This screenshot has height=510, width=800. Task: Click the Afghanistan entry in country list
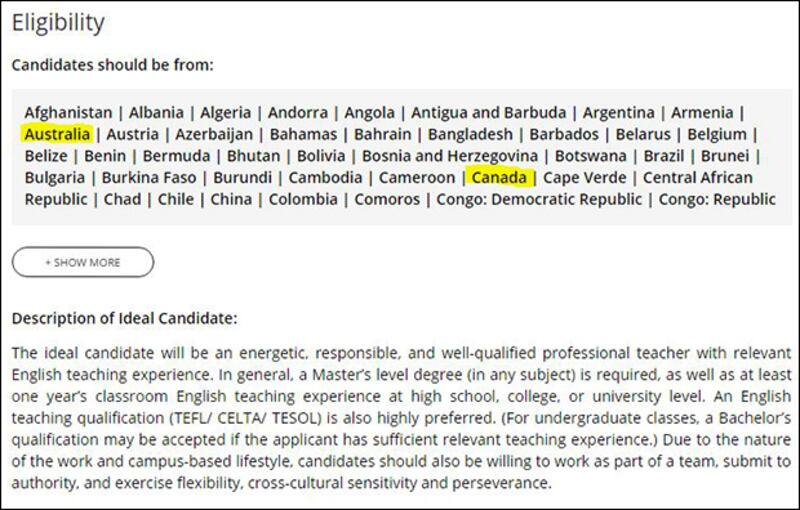(x=68, y=113)
